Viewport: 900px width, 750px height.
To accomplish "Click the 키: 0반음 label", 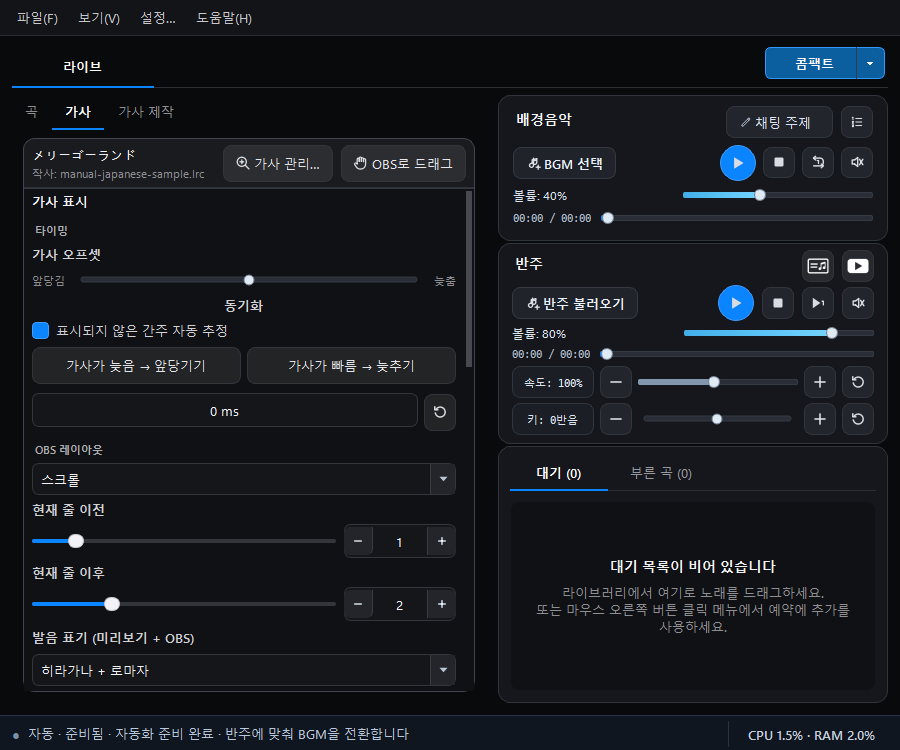I will pos(553,419).
